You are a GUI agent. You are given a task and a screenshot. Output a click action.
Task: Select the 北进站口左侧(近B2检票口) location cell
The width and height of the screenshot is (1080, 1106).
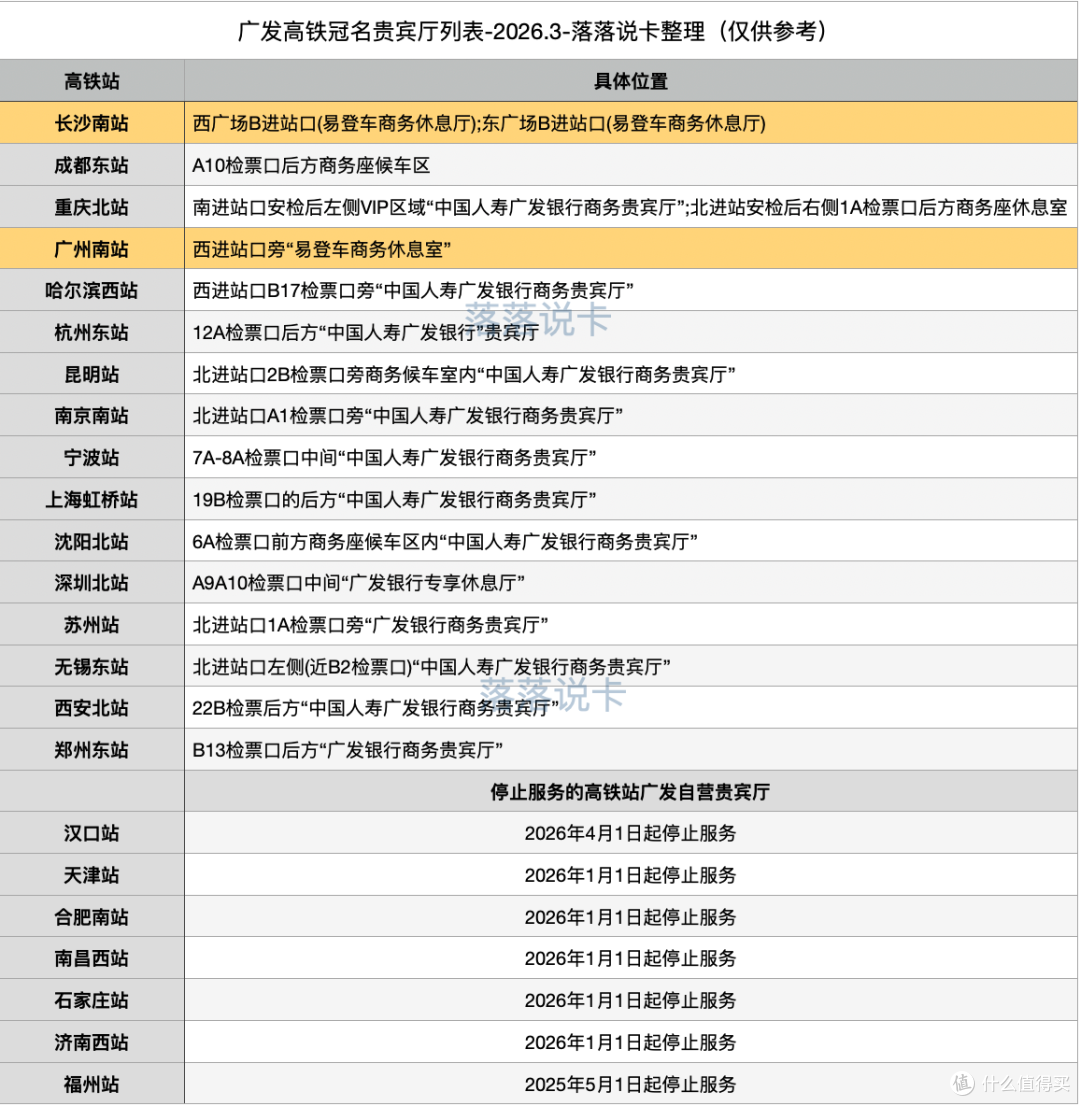(631, 666)
